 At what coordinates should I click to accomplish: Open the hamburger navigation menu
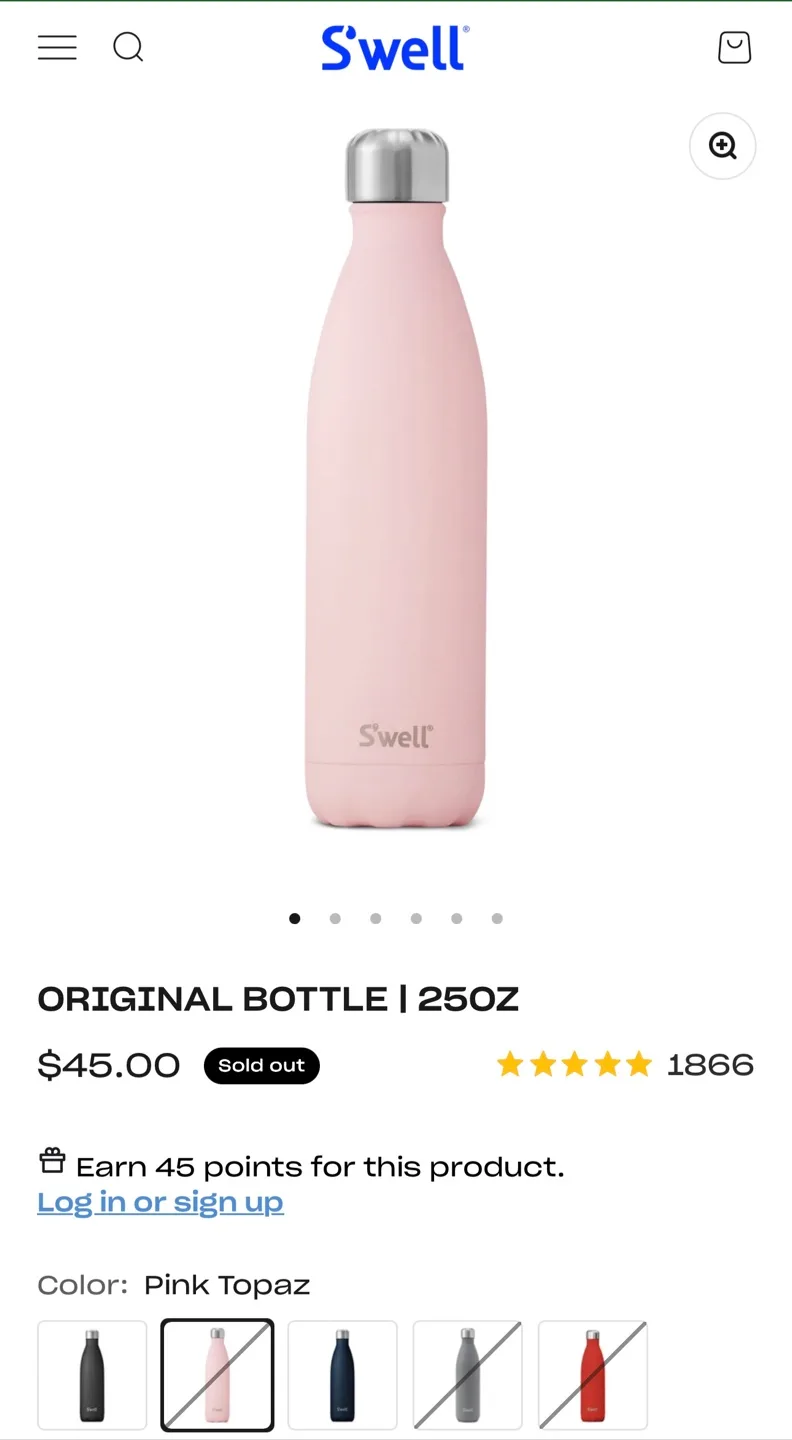pos(57,47)
